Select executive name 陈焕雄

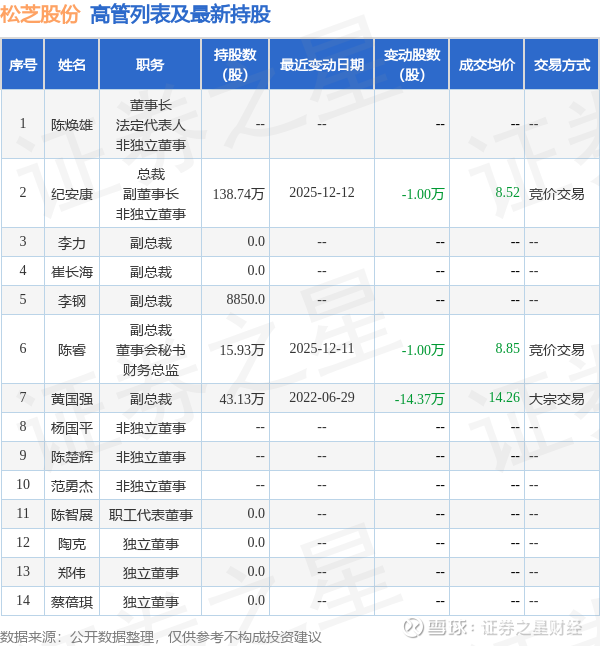point(72,125)
